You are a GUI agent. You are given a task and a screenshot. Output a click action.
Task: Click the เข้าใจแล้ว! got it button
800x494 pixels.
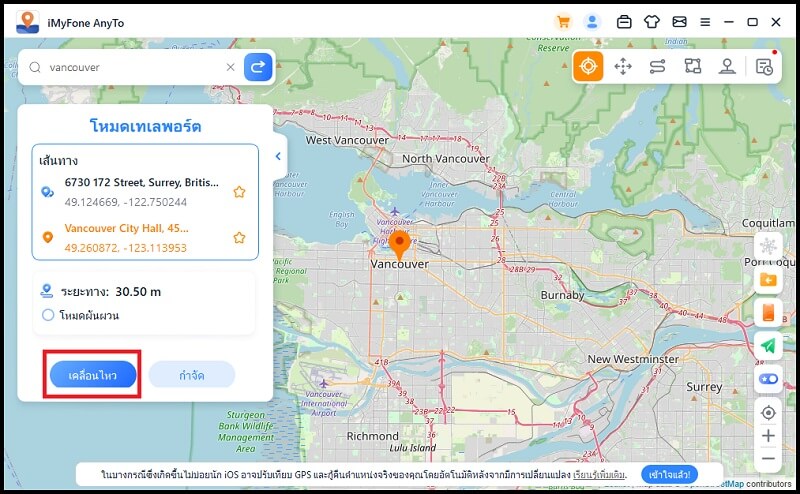[669, 475]
